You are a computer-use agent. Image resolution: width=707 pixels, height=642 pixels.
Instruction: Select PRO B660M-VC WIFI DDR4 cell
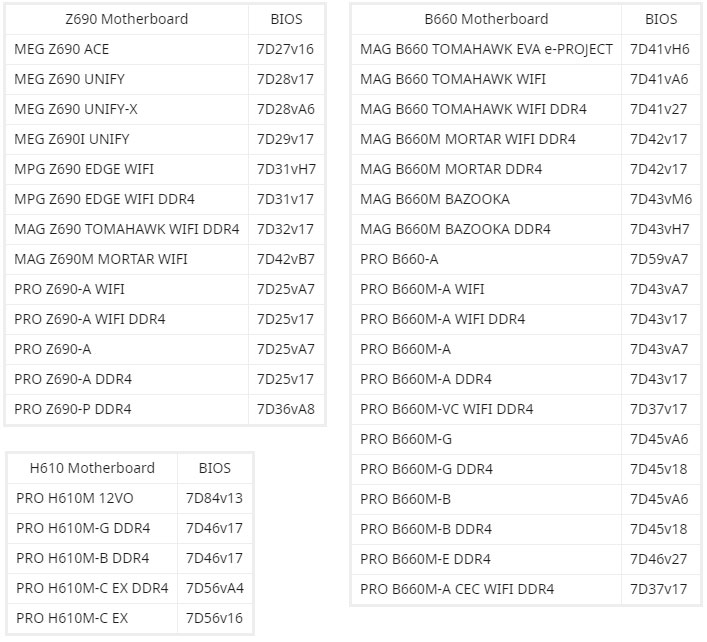click(447, 409)
